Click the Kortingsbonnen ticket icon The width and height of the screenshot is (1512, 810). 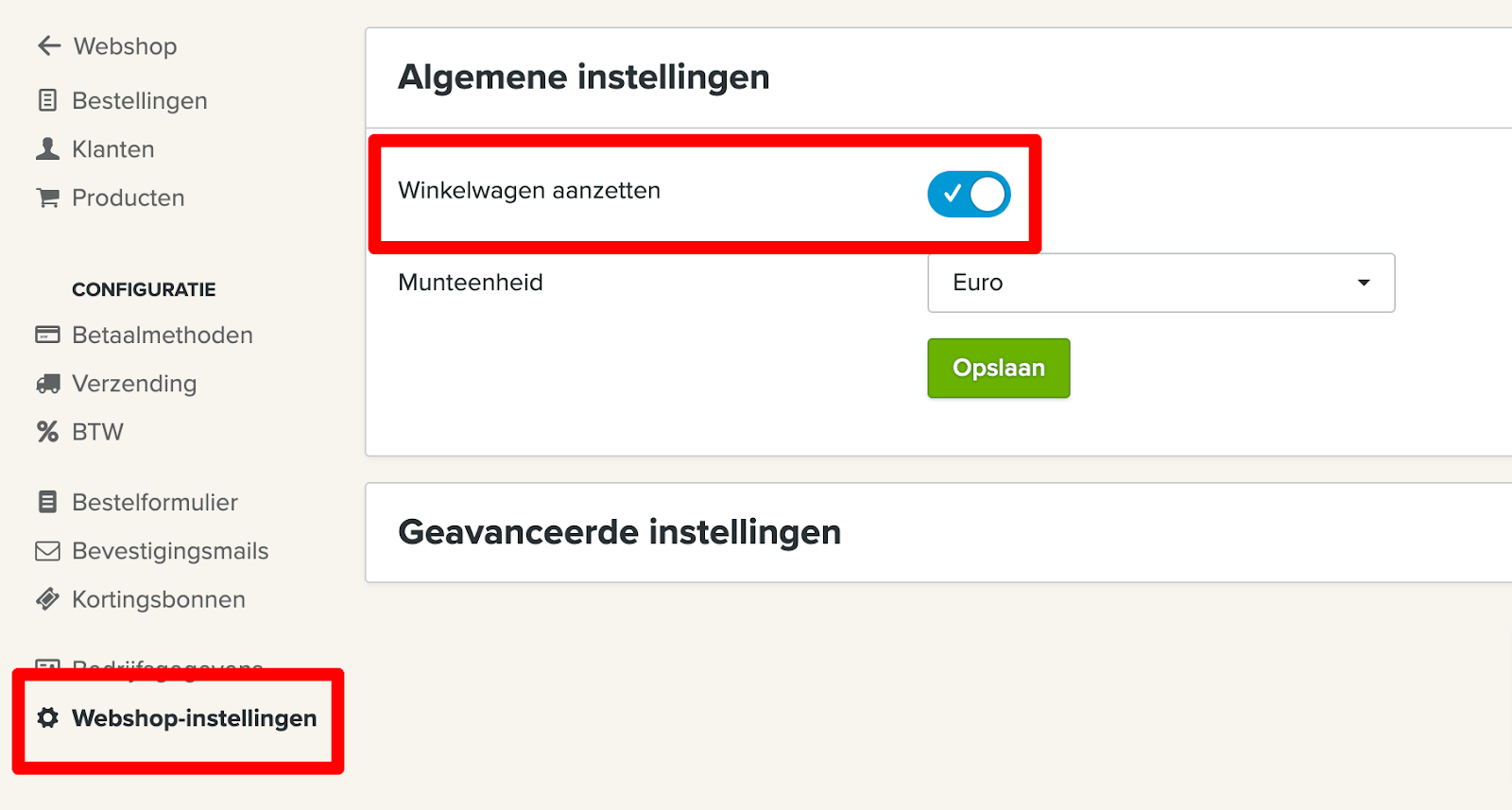pos(47,599)
